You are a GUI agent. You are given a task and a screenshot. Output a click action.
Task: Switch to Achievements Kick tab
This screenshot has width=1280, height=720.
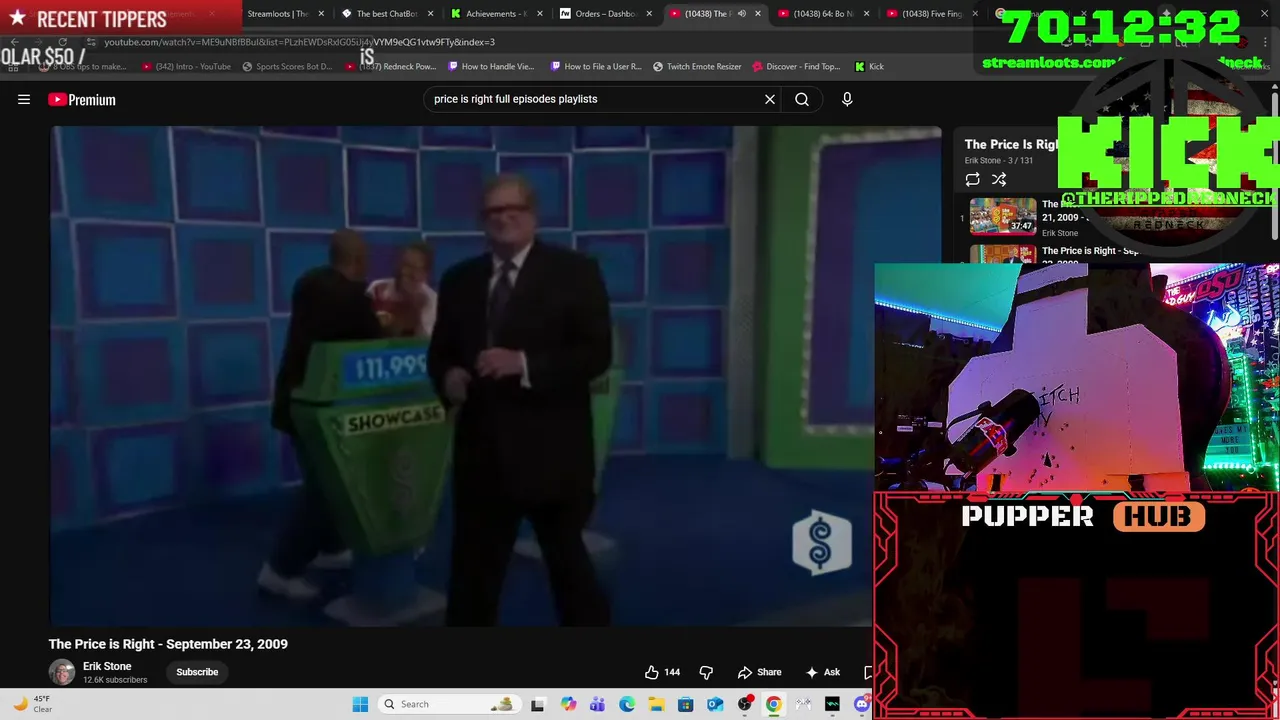click(495, 14)
